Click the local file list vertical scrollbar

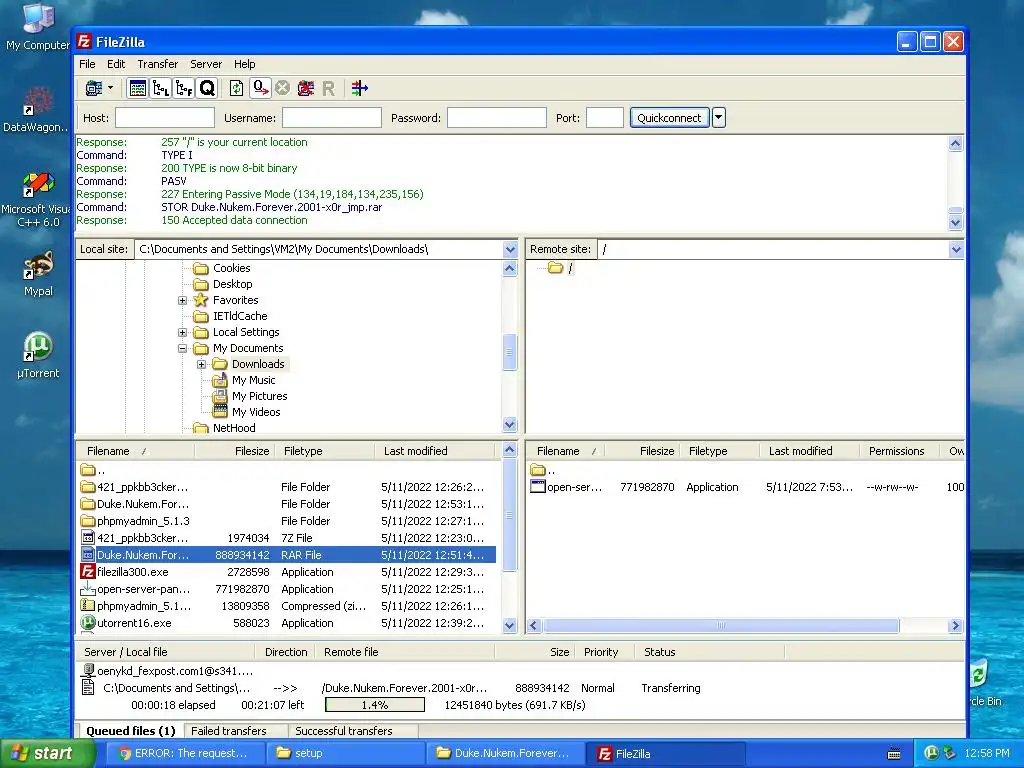pos(510,516)
